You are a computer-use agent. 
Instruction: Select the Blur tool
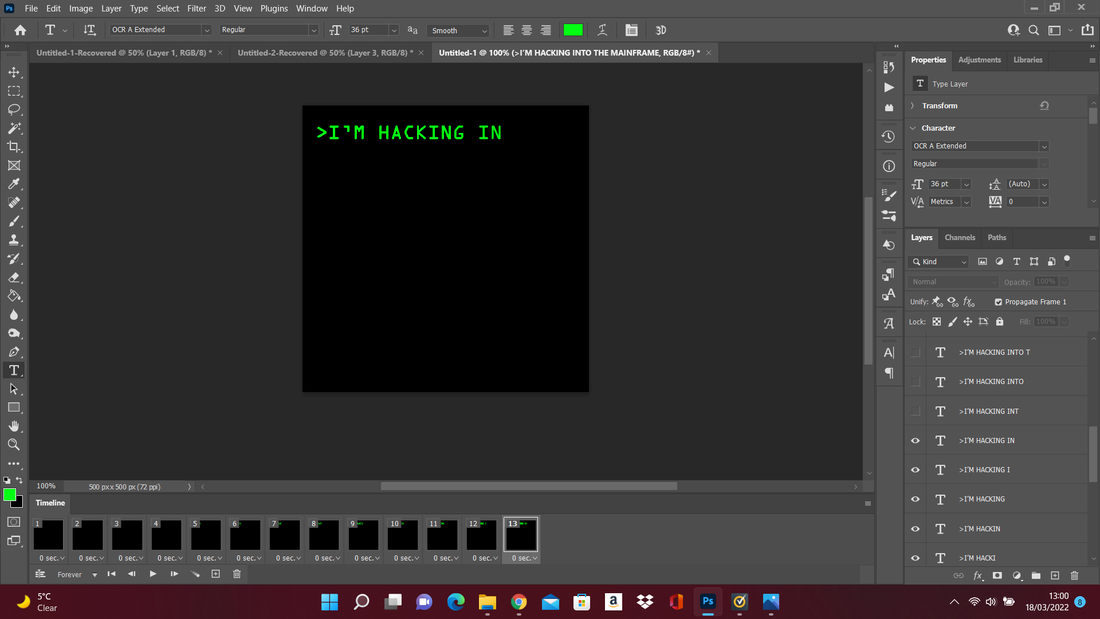(14, 314)
